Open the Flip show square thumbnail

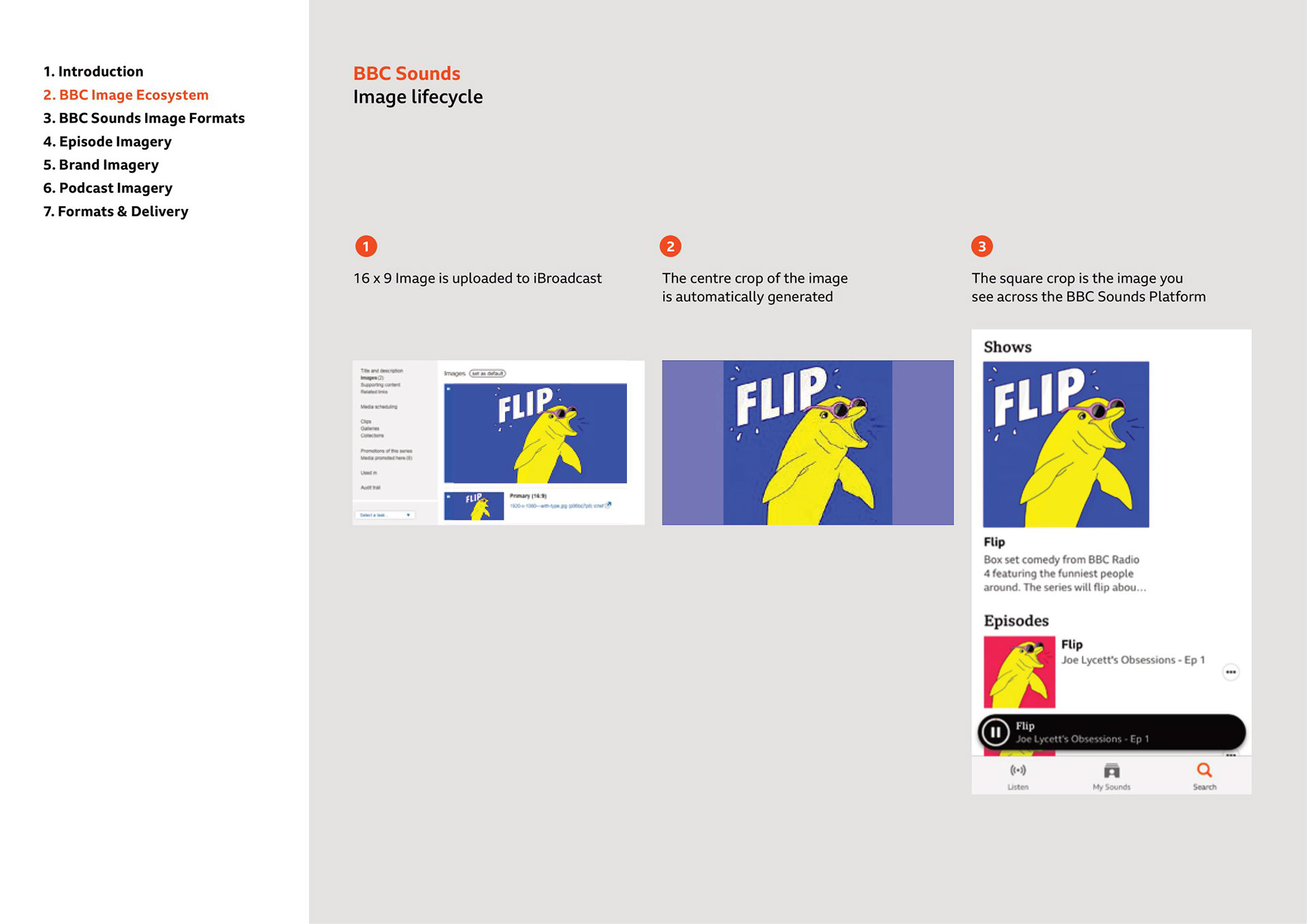click(x=1066, y=444)
